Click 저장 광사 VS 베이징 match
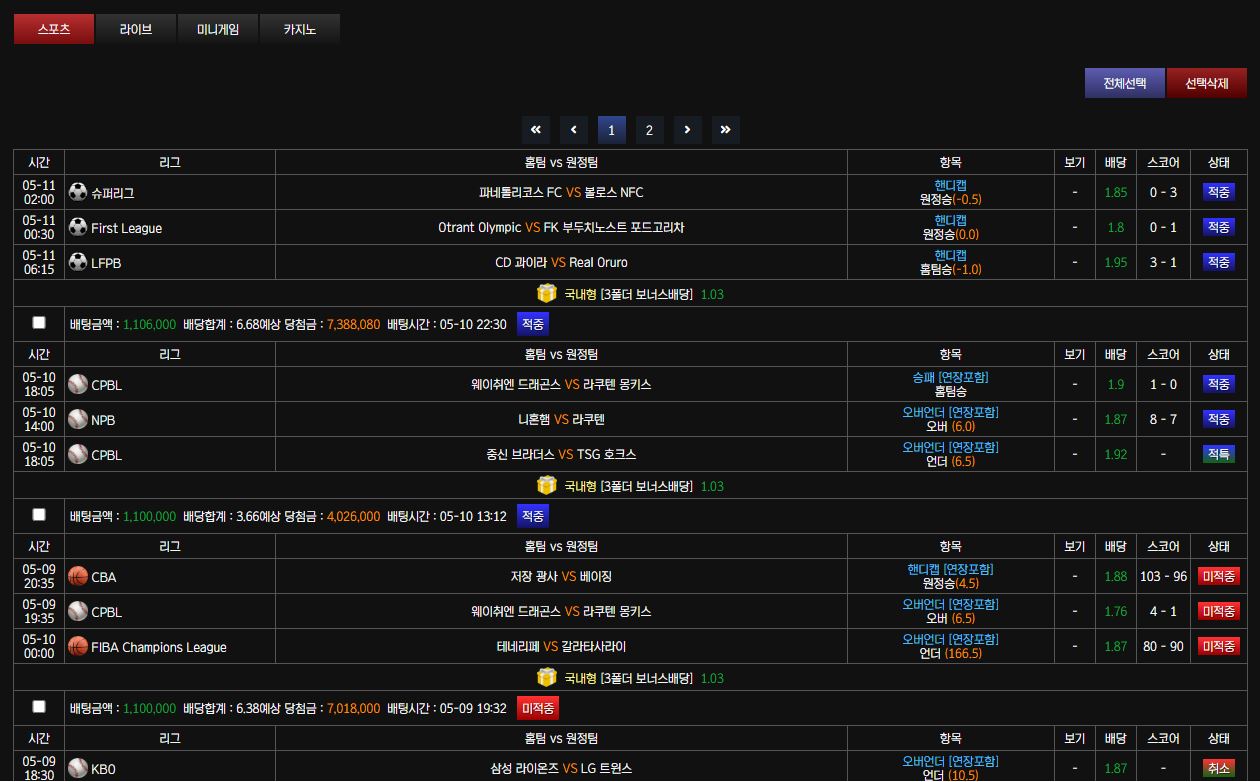This screenshot has height=782, width=1260. 561,576
